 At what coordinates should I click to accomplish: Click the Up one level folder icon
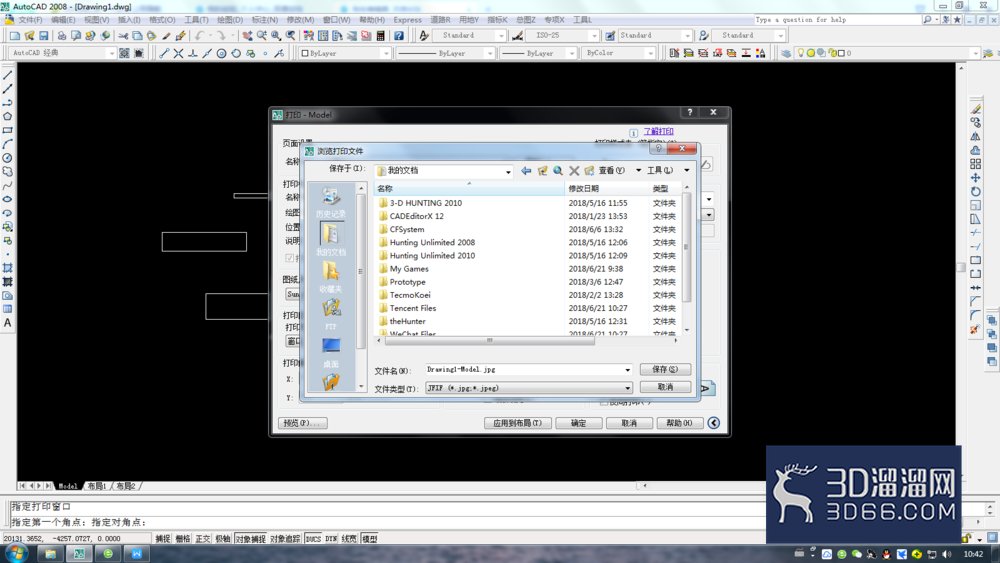pos(542,170)
